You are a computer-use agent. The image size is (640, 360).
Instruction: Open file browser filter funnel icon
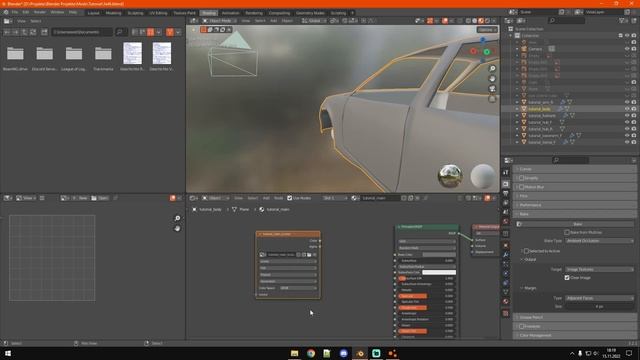(170, 32)
